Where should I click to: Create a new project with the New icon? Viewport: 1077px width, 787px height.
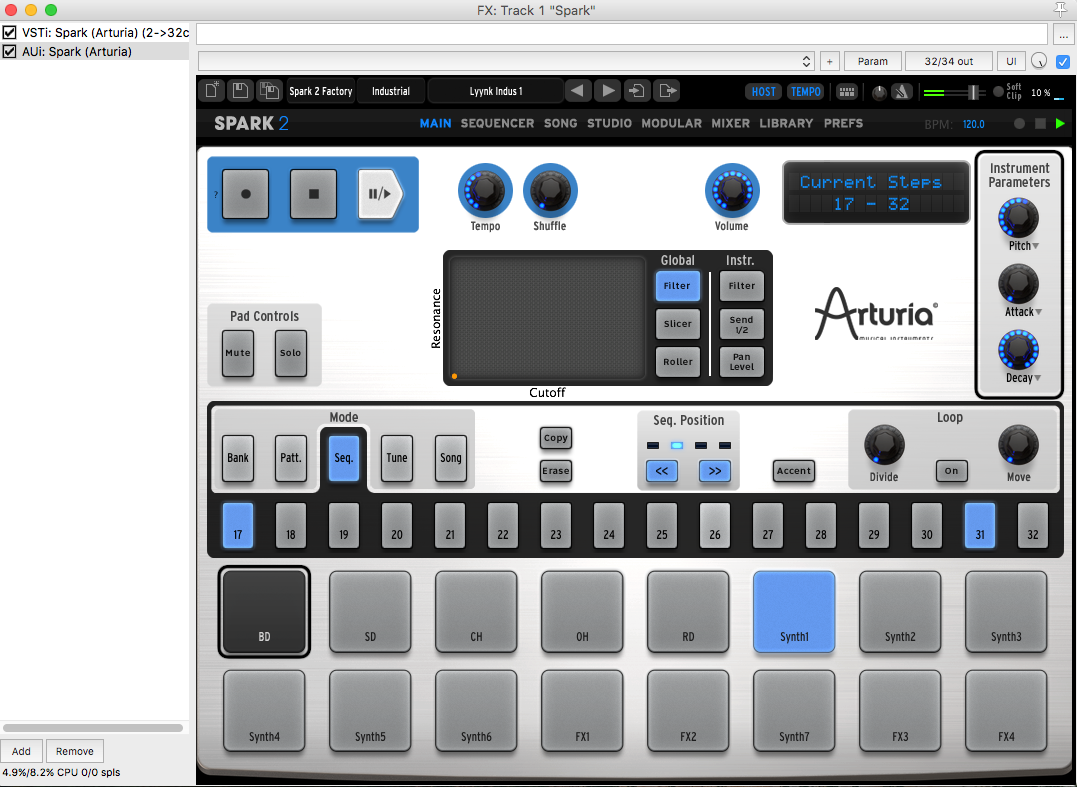click(x=212, y=91)
